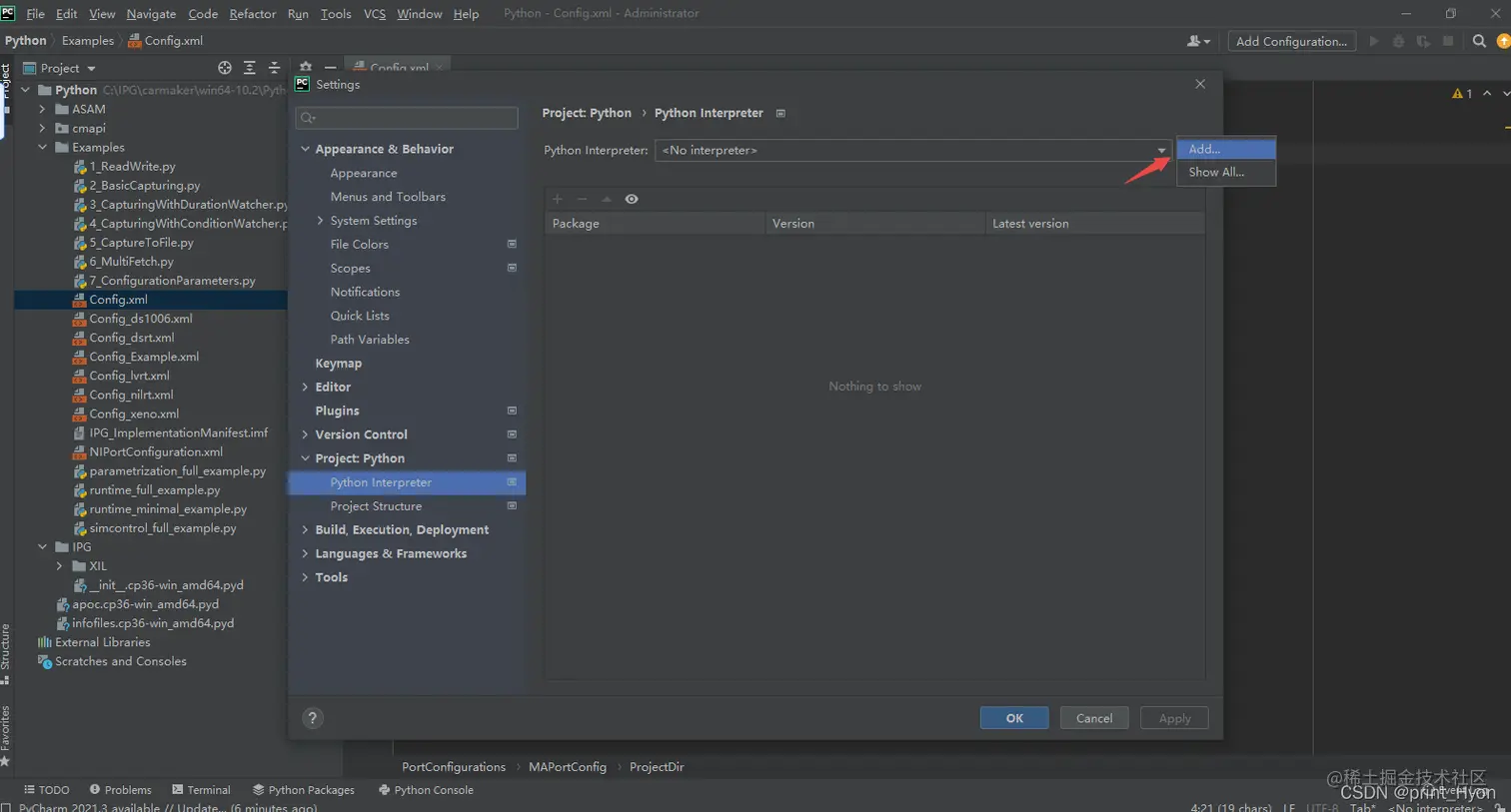Choose Show All... from interpreter popup
The image size is (1511, 812).
(x=1226, y=172)
